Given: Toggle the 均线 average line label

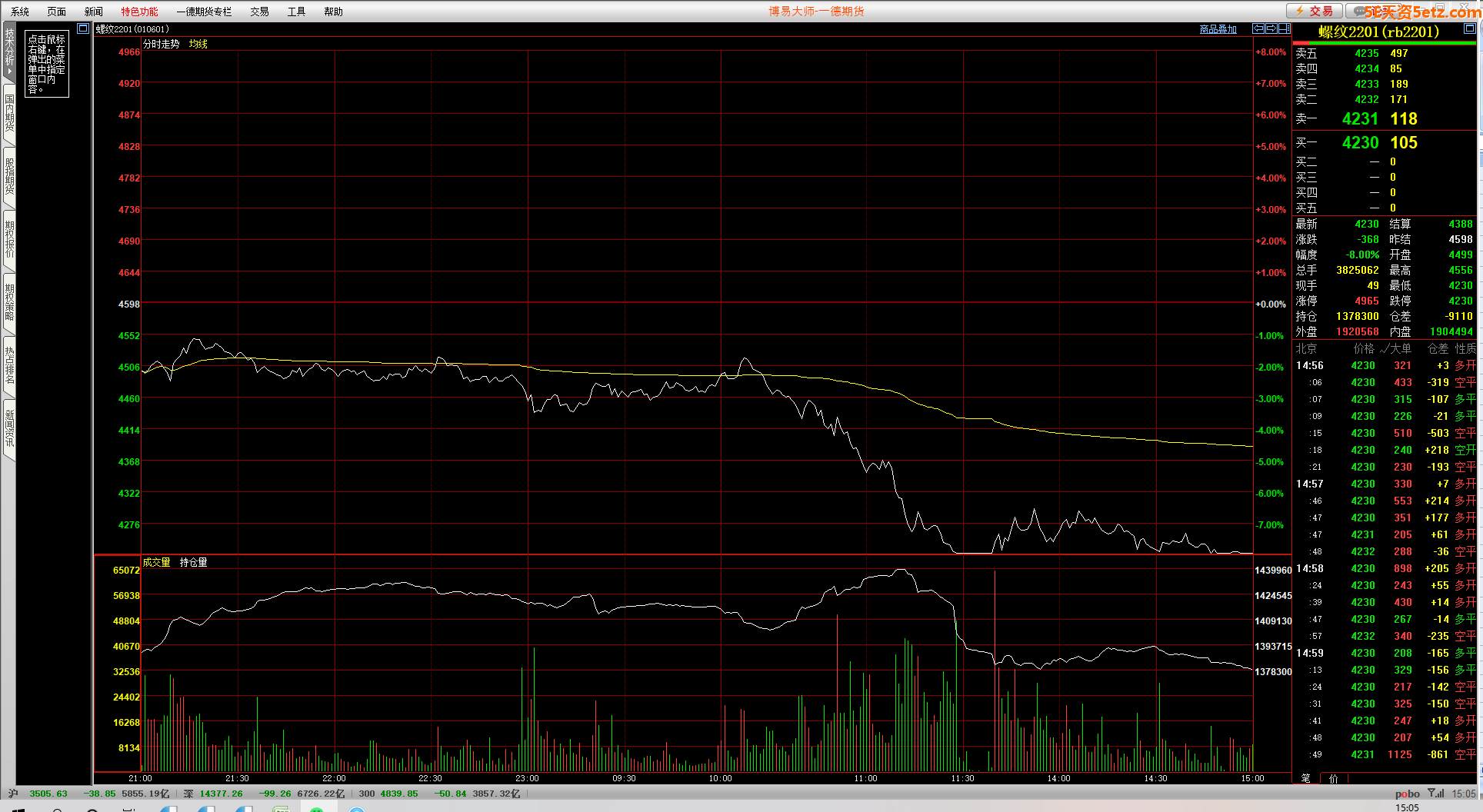Looking at the screenshot, I should [x=198, y=44].
